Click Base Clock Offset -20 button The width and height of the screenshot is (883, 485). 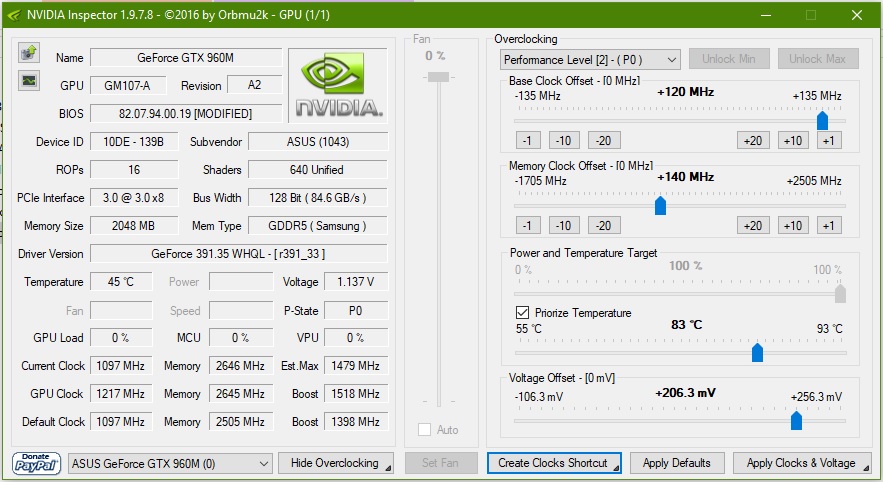click(x=604, y=140)
